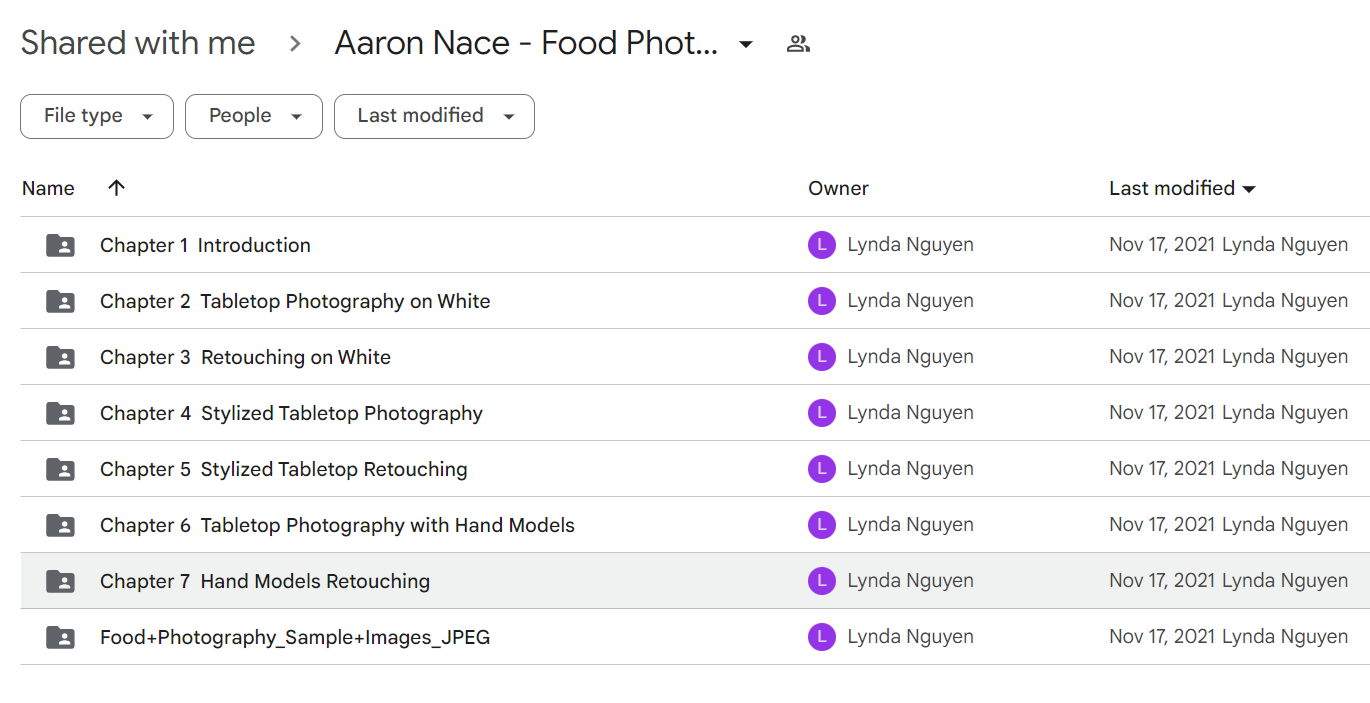Viewport: 1370px width, 703px height.
Task: Open the Last modified column sort dropdown
Action: coord(1249,189)
